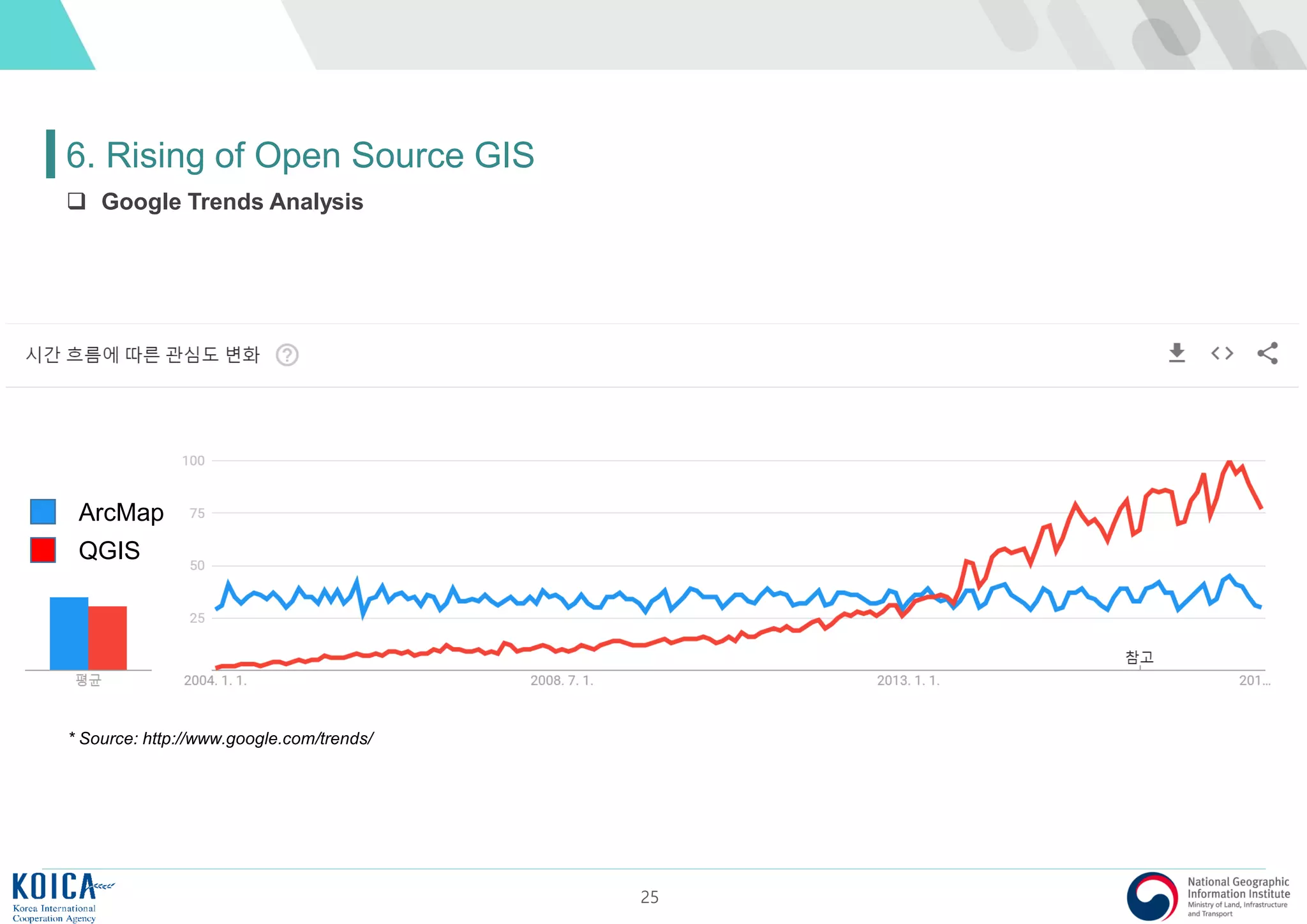This screenshot has height=924, width=1307.
Task: Click the ArcMap legend label
Action: (121, 512)
